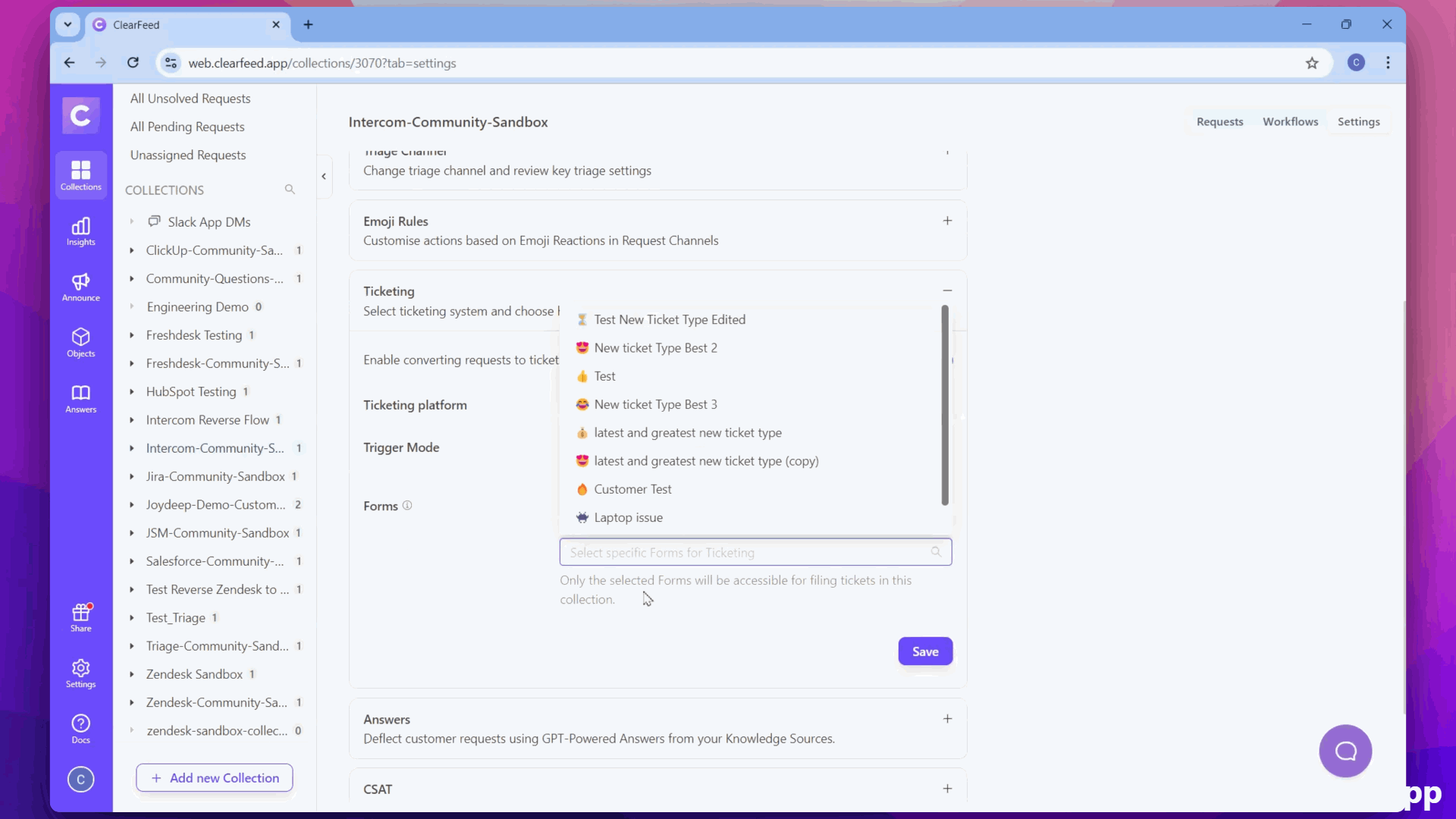Open the Insights sidebar icon
The width and height of the screenshot is (1456, 819).
click(80, 231)
